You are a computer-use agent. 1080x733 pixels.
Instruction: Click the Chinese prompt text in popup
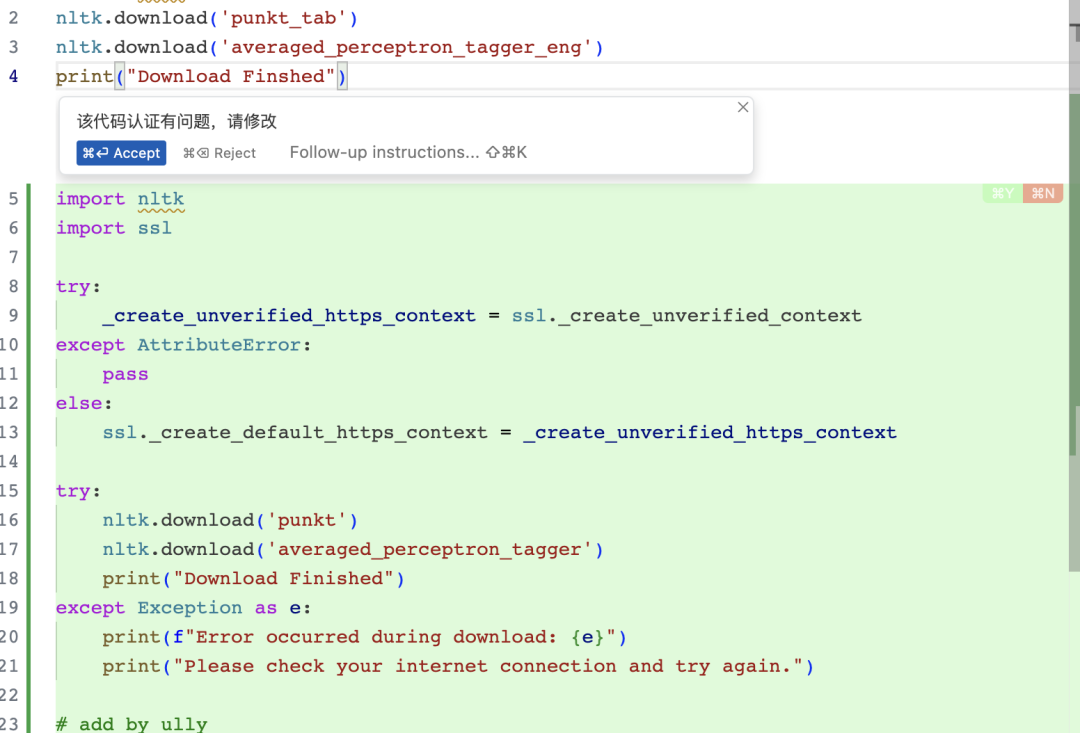click(x=177, y=122)
